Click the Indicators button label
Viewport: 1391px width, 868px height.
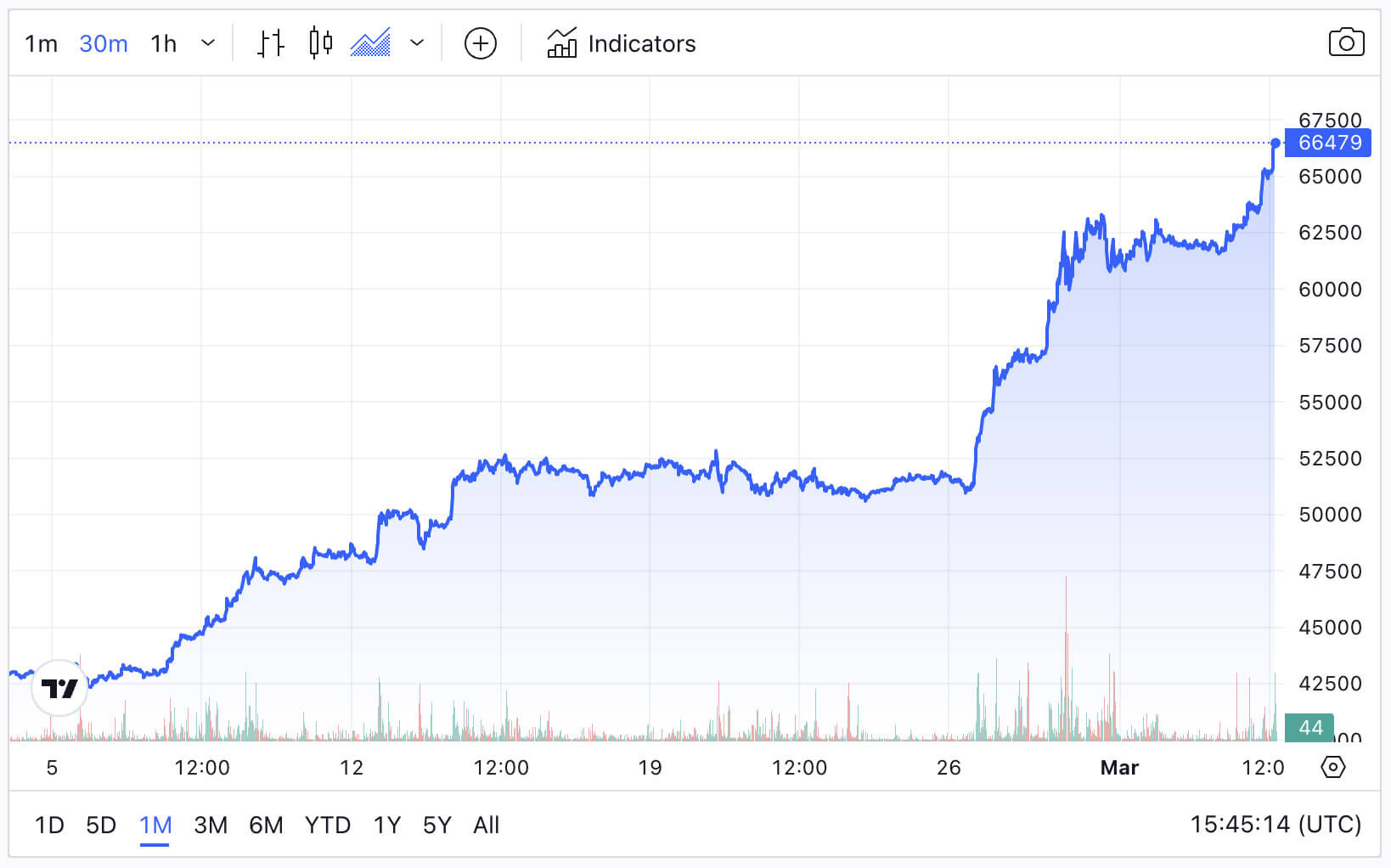641,43
